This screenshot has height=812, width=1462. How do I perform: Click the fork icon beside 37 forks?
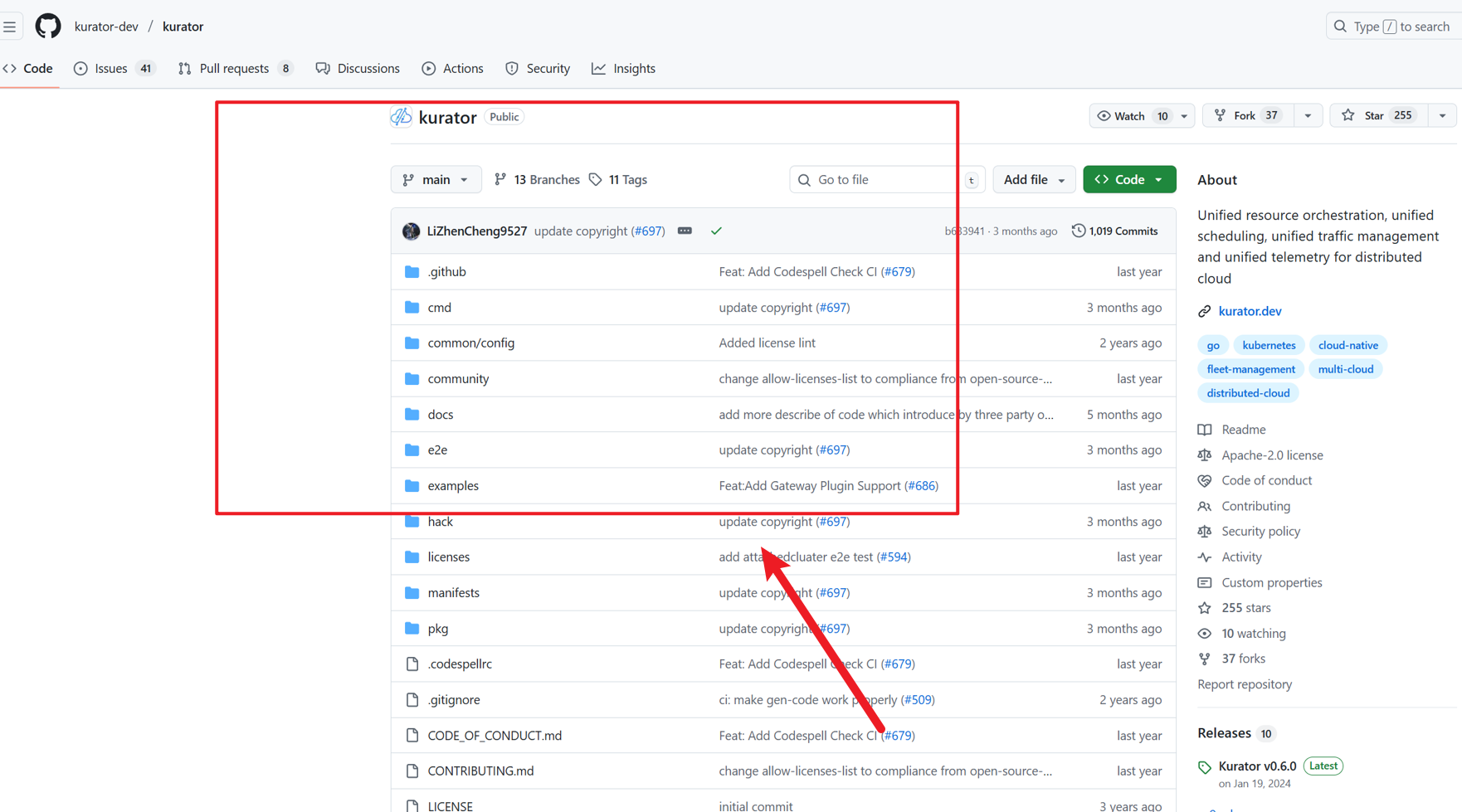click(x=1205, y=659)
